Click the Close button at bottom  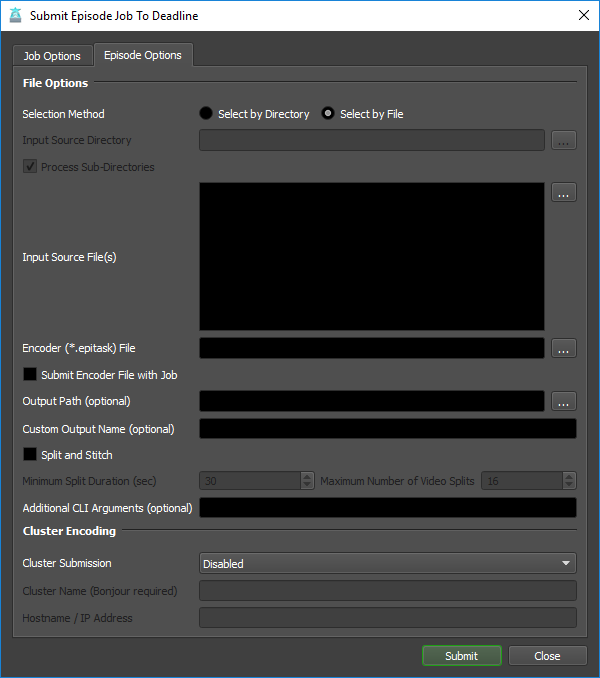pos(547,656)
